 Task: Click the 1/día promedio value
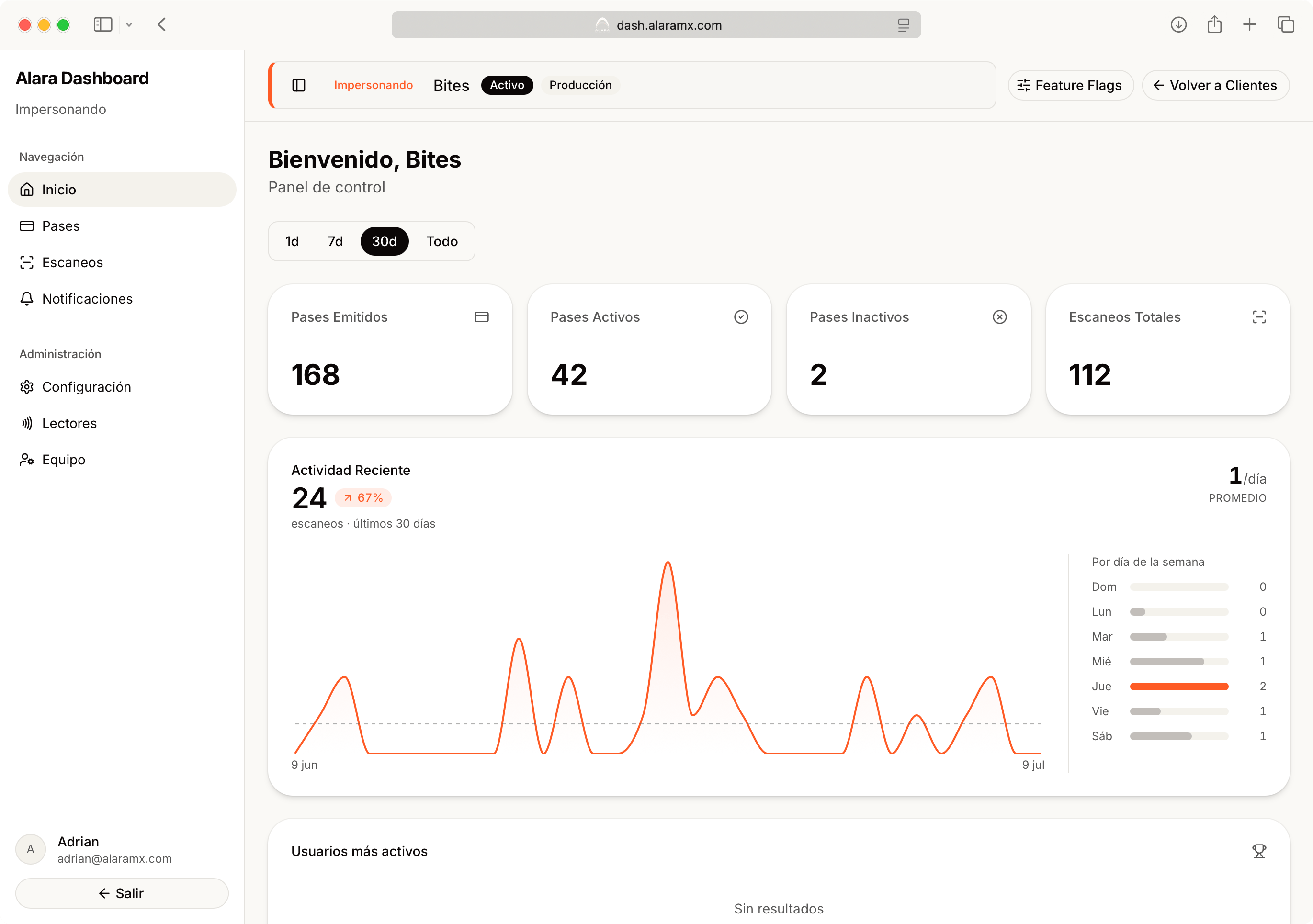[x=1247, y=476]
